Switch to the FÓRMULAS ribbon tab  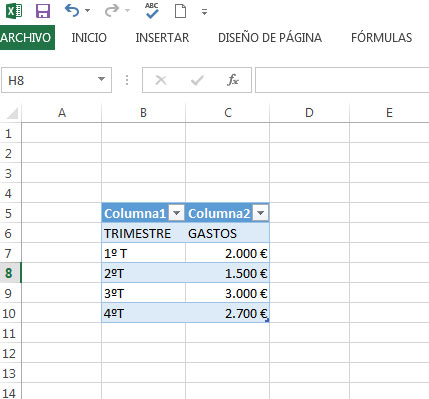pos(381,38)
